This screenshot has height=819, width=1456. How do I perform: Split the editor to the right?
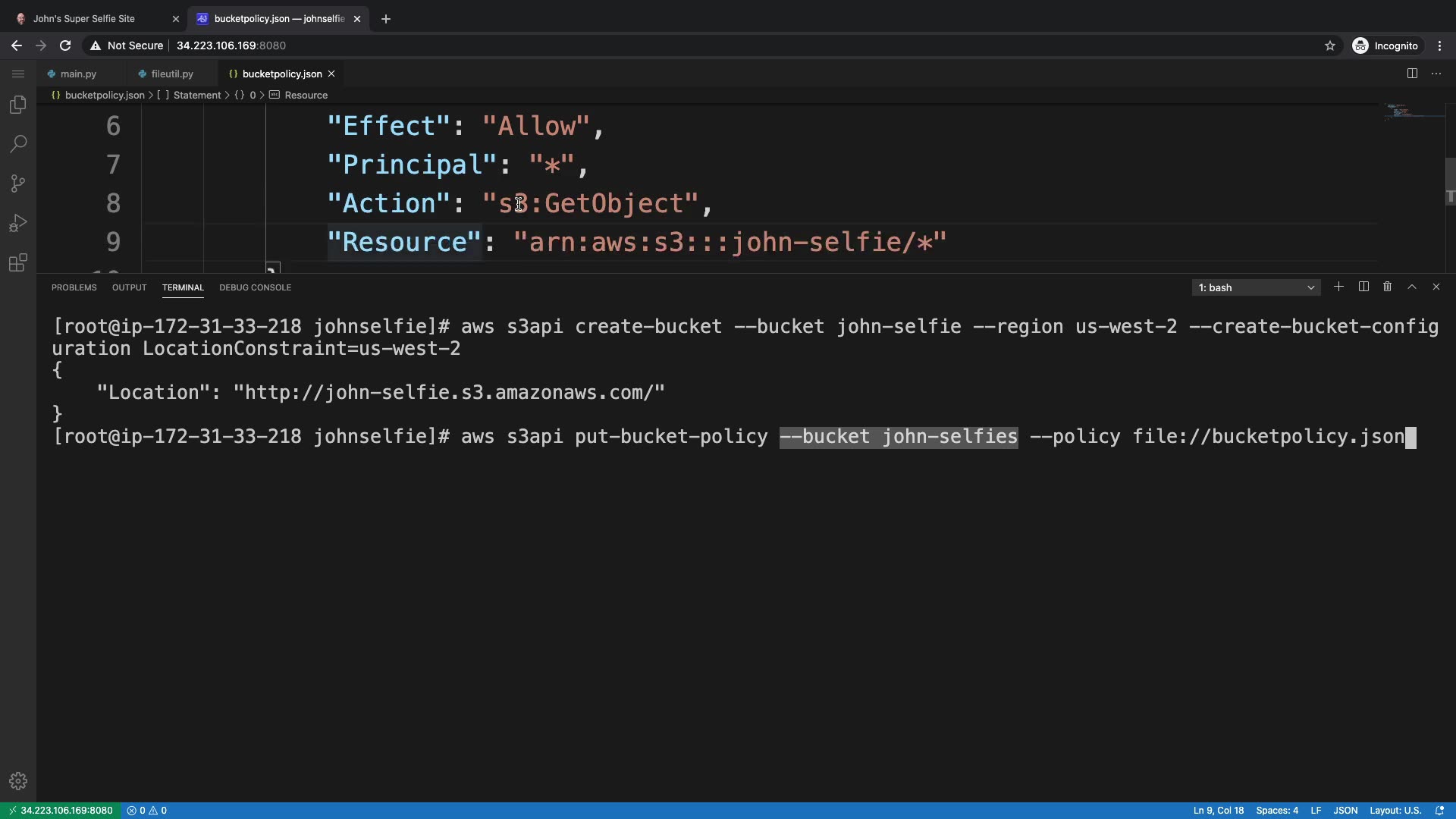[x=1412, y=74]
